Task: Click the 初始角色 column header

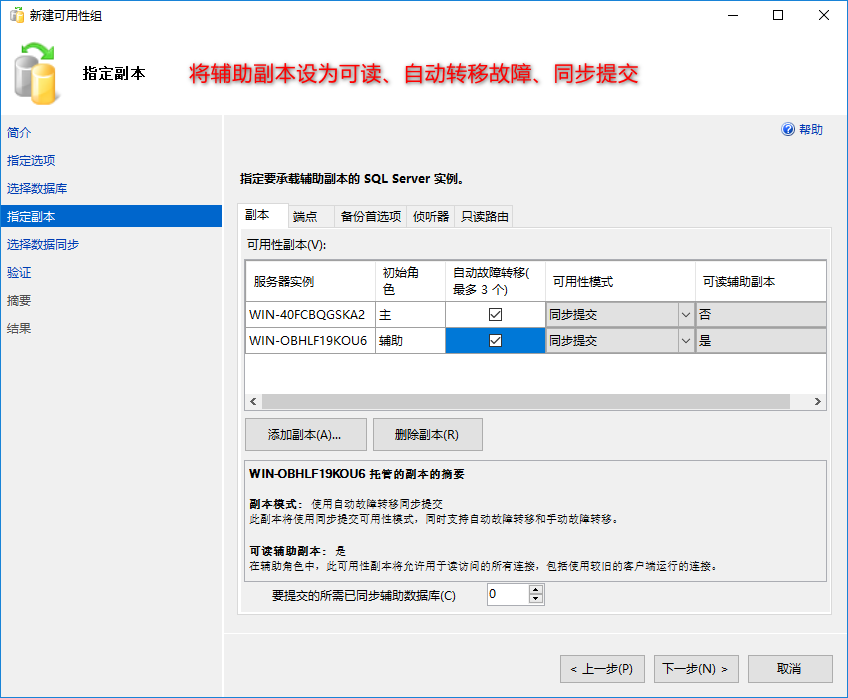Action: [x=410, y=281]
